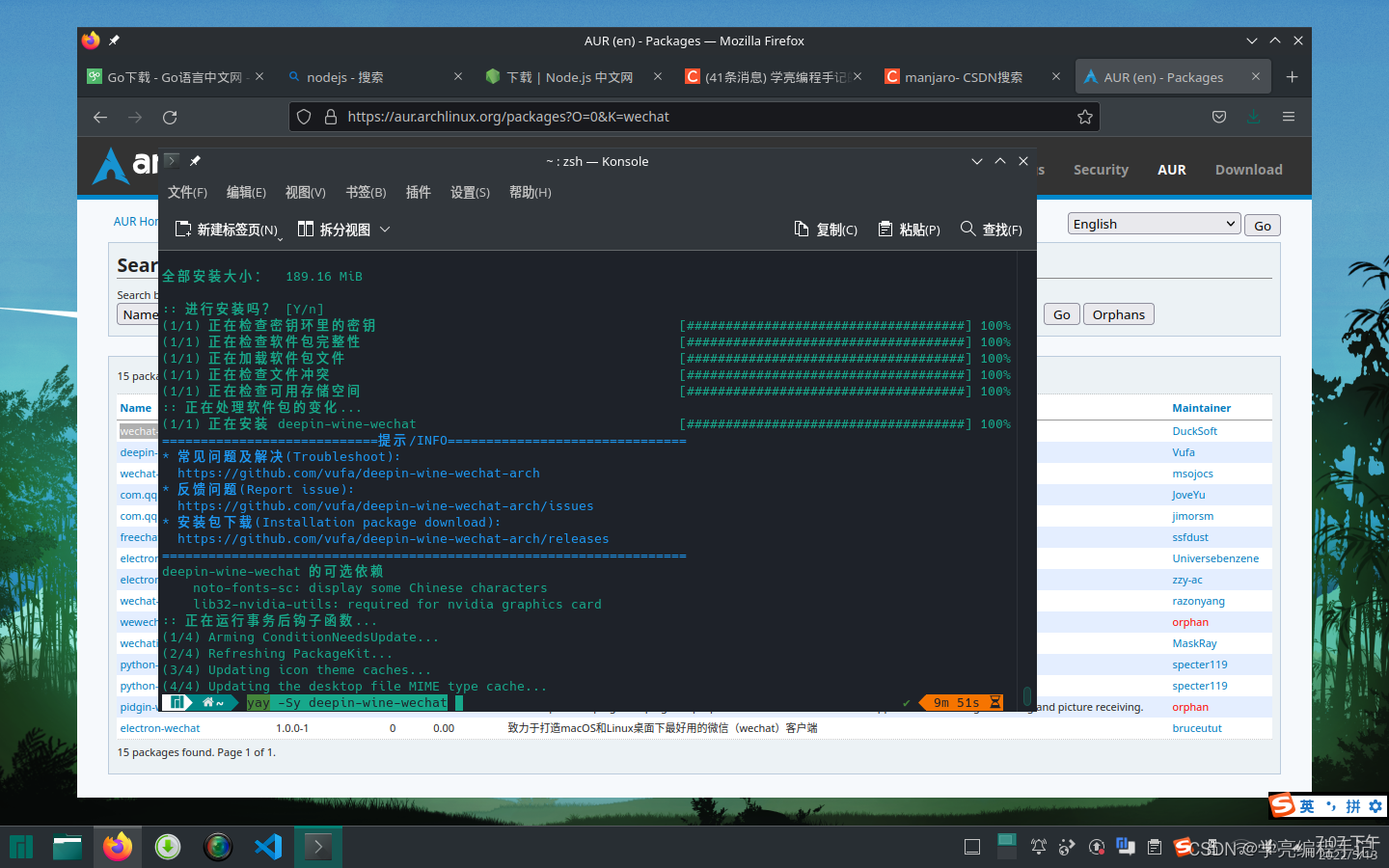
Task: Open the clipboard tray icon
Action: (1155, 847)
